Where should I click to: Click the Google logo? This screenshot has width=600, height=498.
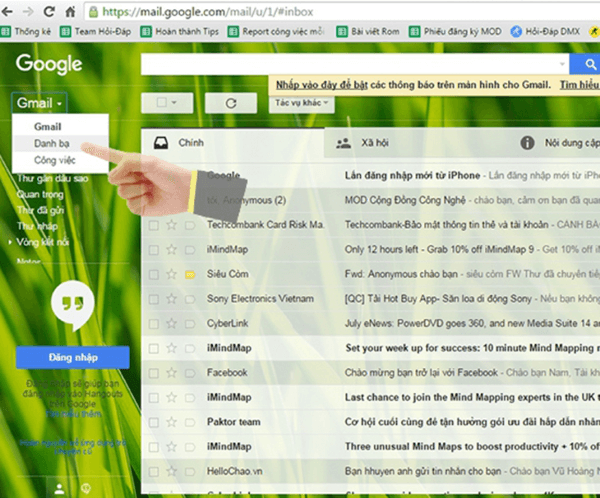pos(49,64)
